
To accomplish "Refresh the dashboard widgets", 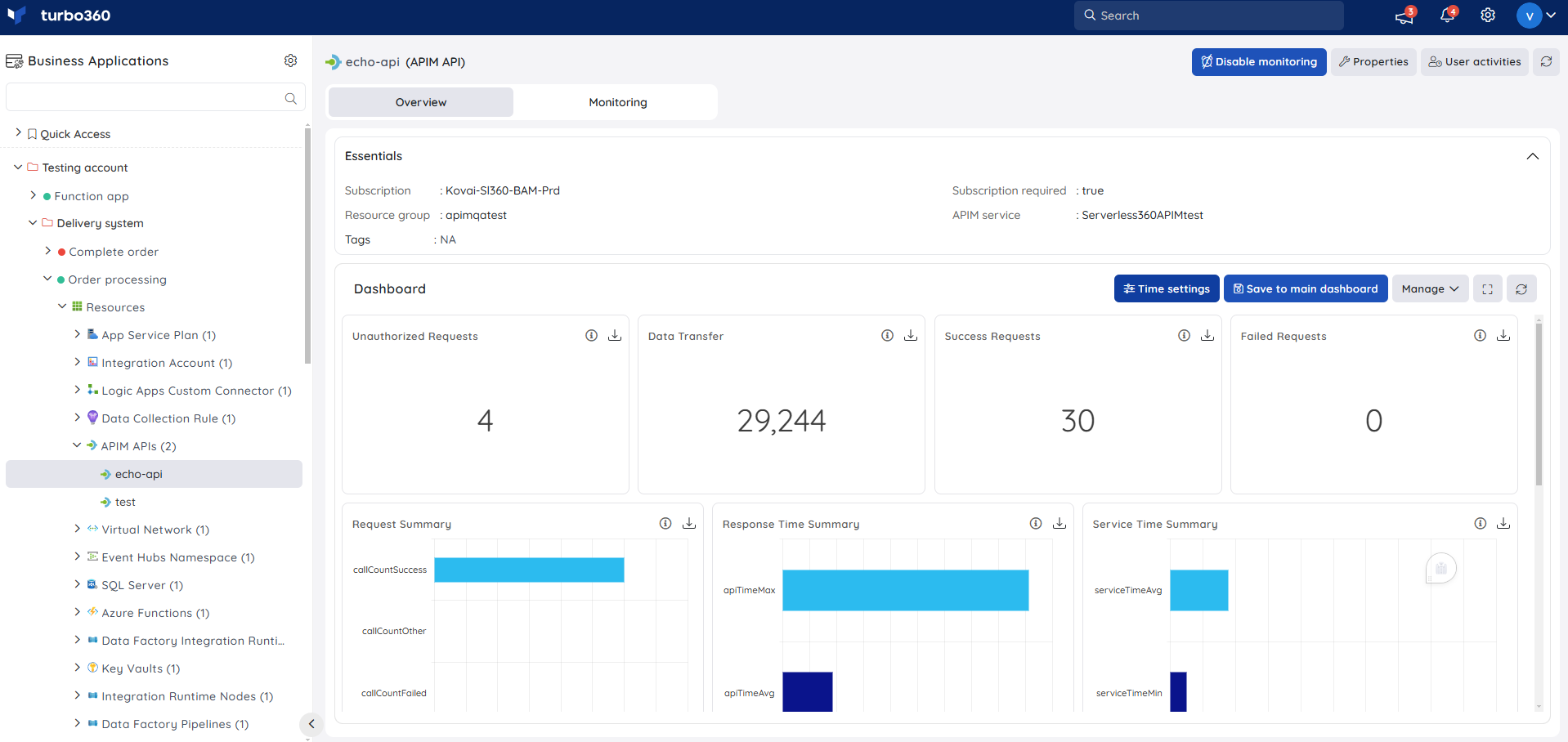I will pos(1521,289).
